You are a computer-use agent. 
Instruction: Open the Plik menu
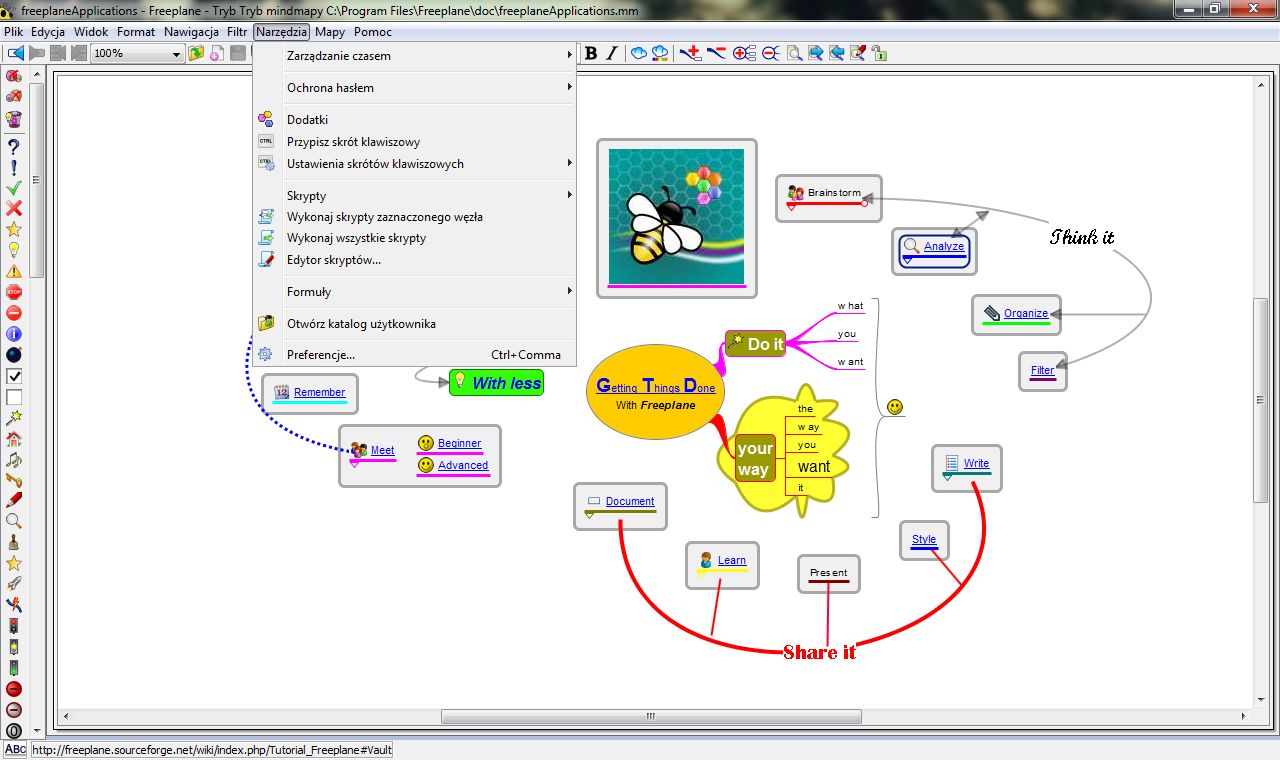[13, 32]
